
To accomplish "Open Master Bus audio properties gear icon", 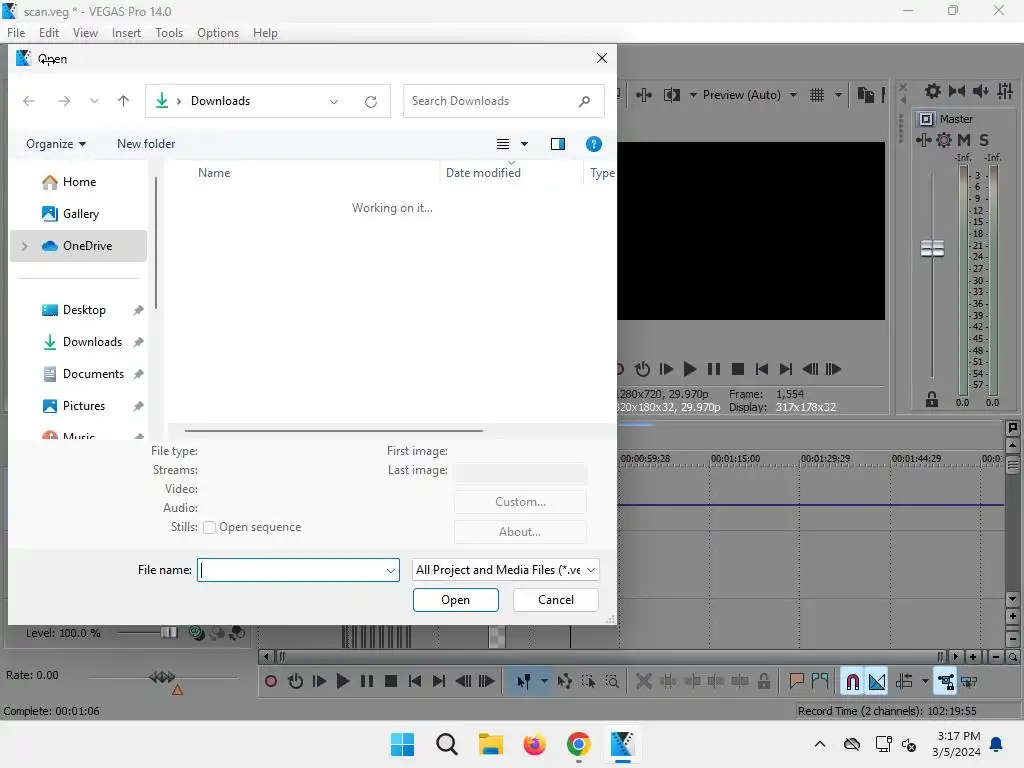I will click(x=933, y=91).
